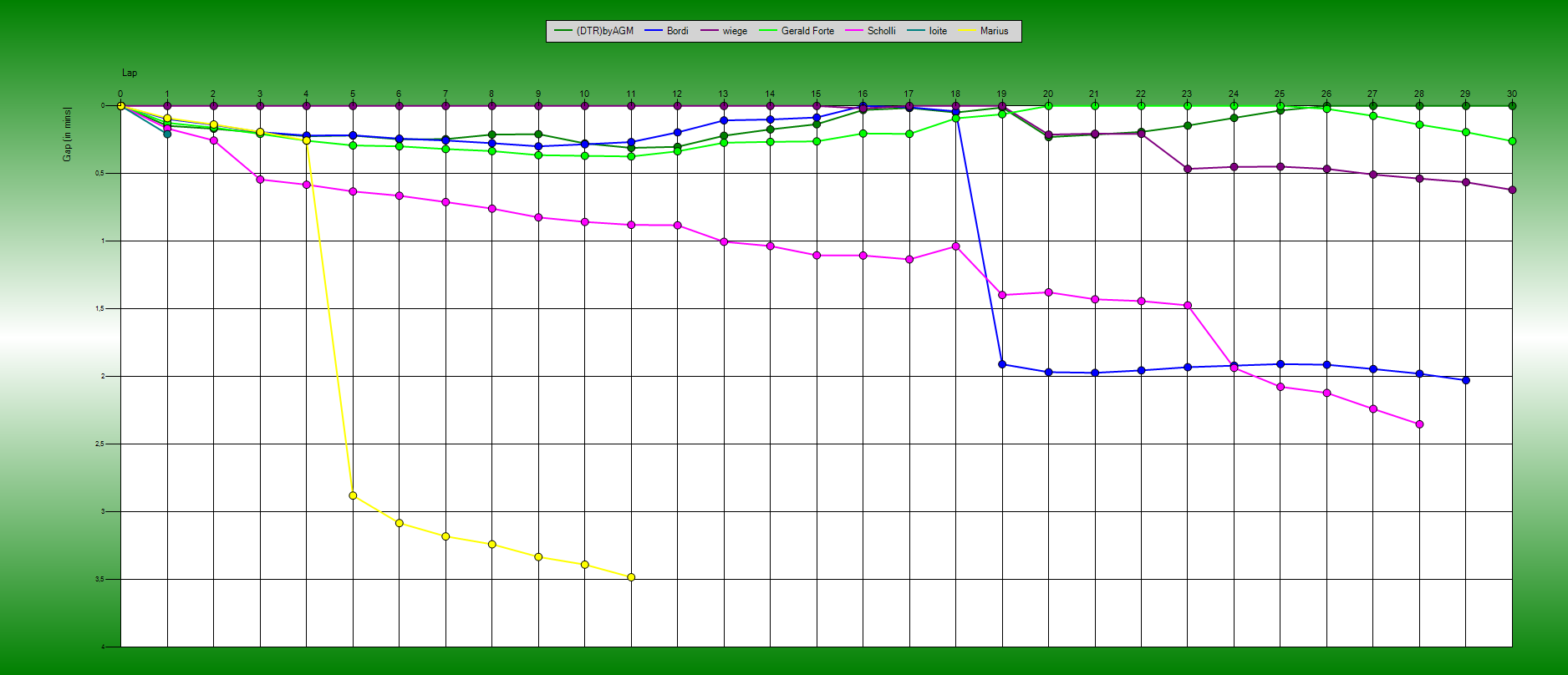Select Marius's yellow point at lap 8

point(491,545)
